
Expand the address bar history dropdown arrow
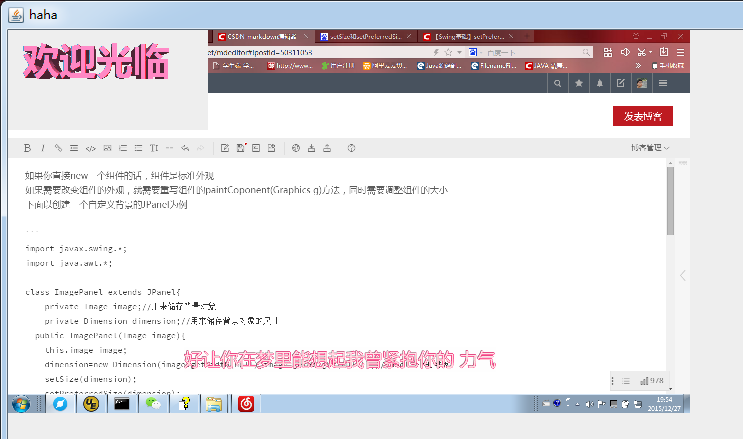click(x=459, y=53)
